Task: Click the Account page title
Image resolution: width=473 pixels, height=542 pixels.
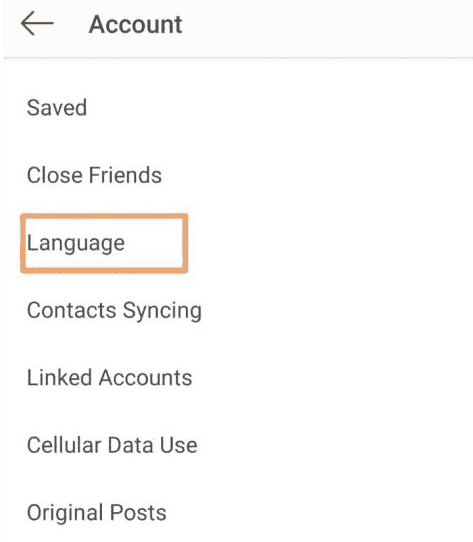Action: click(x=135, y=25)
